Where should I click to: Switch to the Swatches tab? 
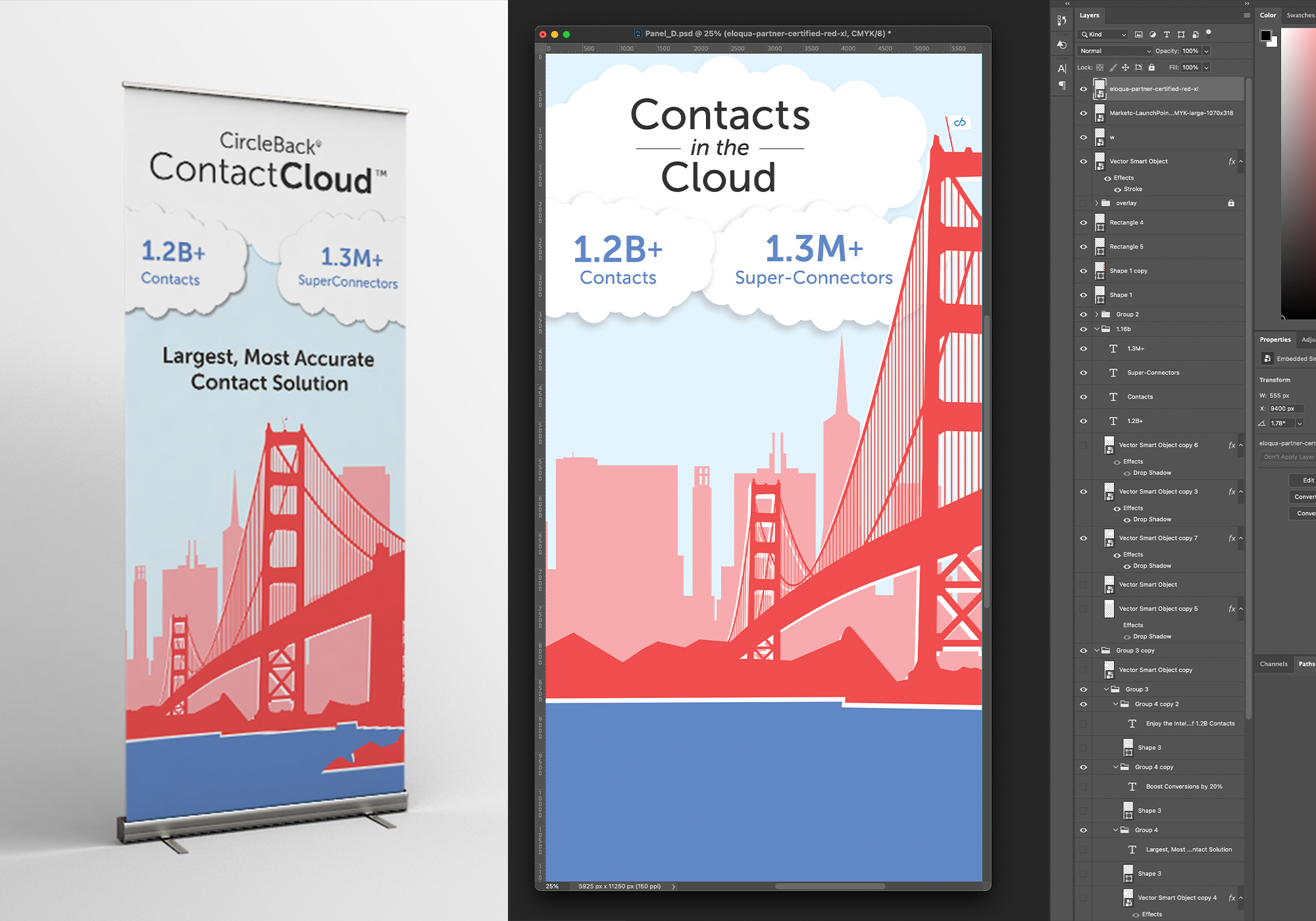tap(1301, 15)
